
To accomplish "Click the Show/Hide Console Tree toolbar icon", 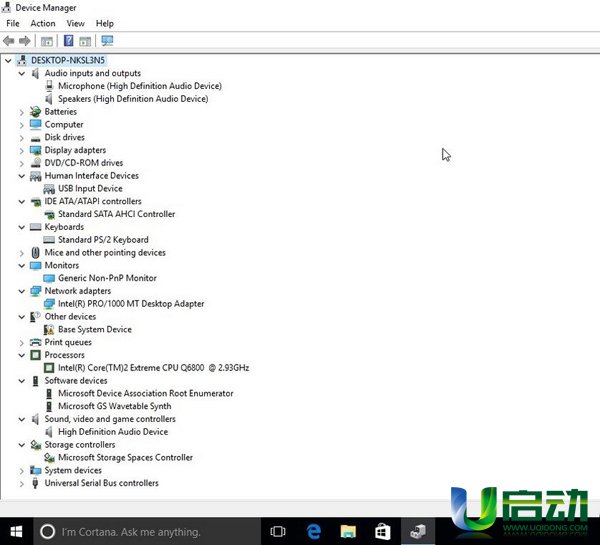I will coord(47,41).
